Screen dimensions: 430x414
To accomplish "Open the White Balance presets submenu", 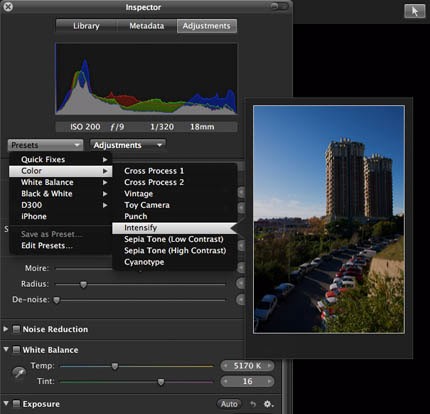I will (x=60, y=182).
